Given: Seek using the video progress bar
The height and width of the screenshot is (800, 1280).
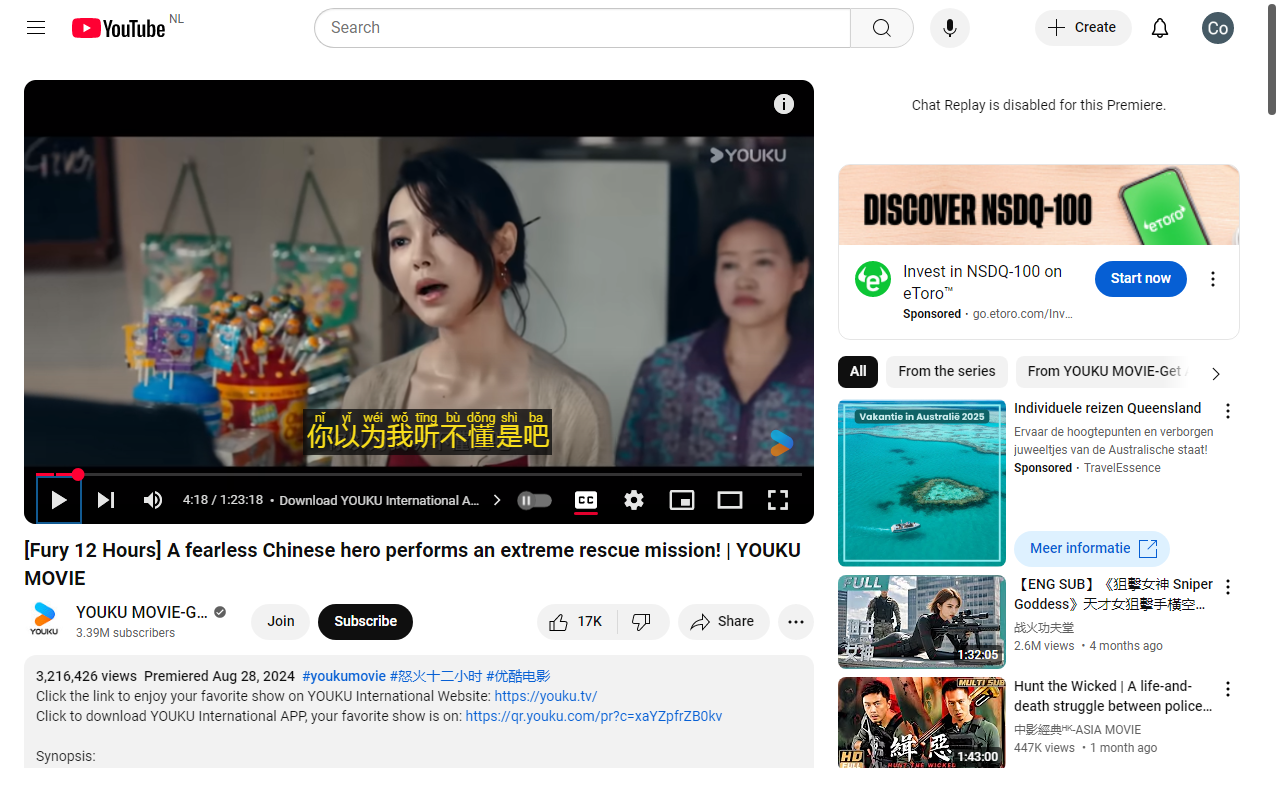Looking at the screenshot, I should (x=419, y=474).
